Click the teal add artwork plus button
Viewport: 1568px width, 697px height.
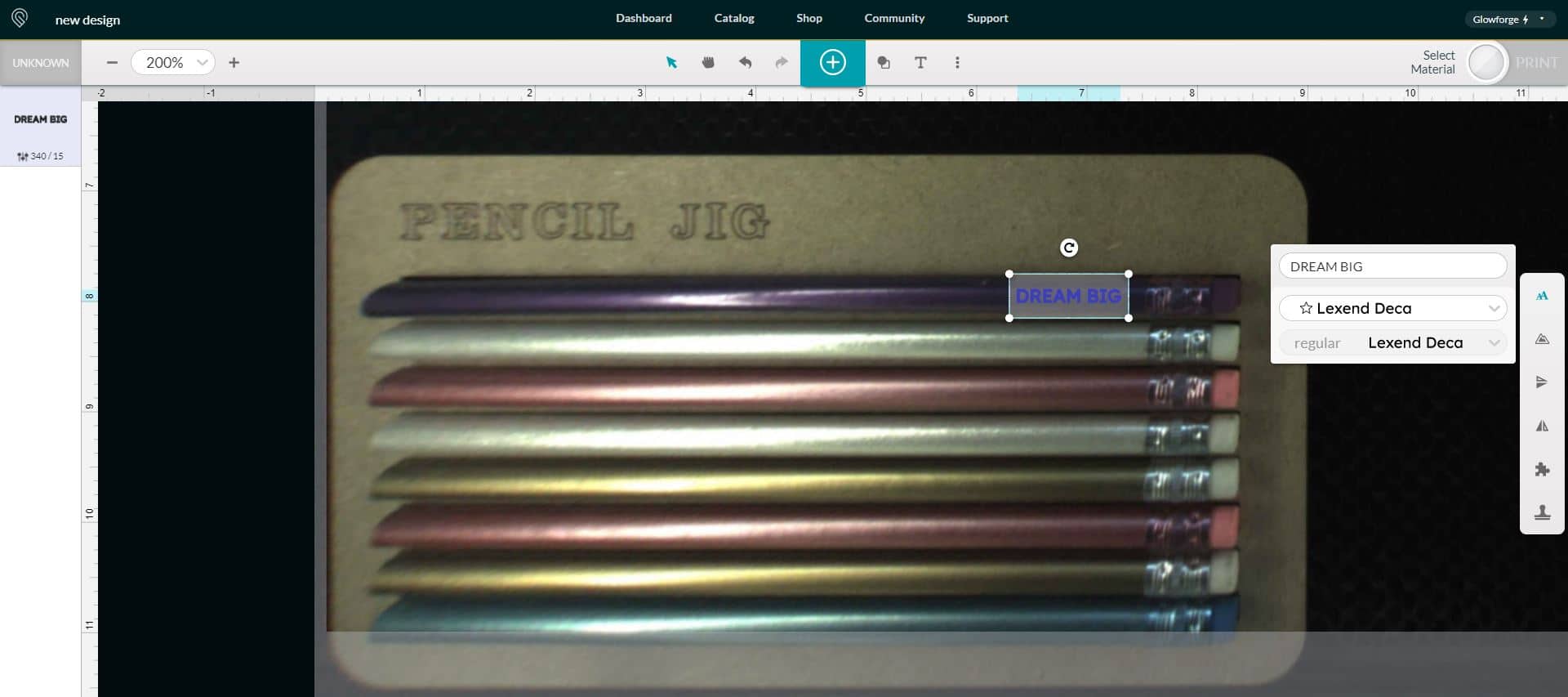click(832, 63)
